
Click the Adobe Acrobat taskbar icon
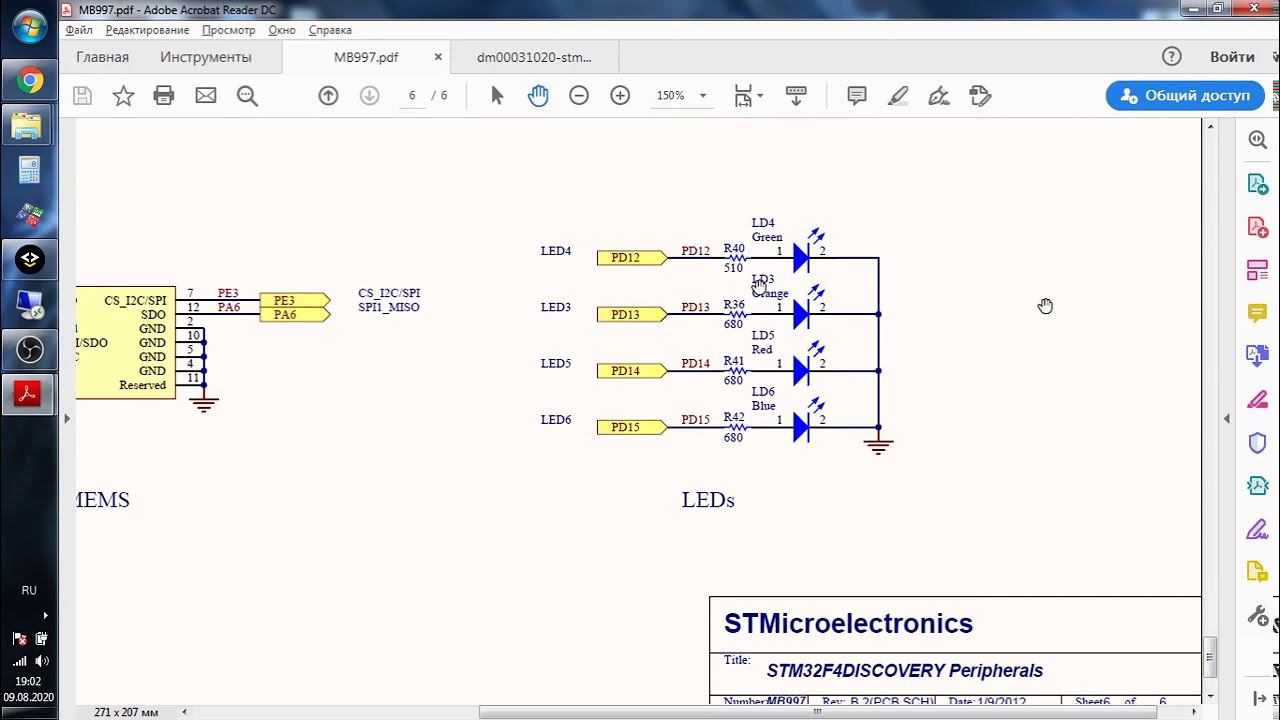tap(29, 394)
